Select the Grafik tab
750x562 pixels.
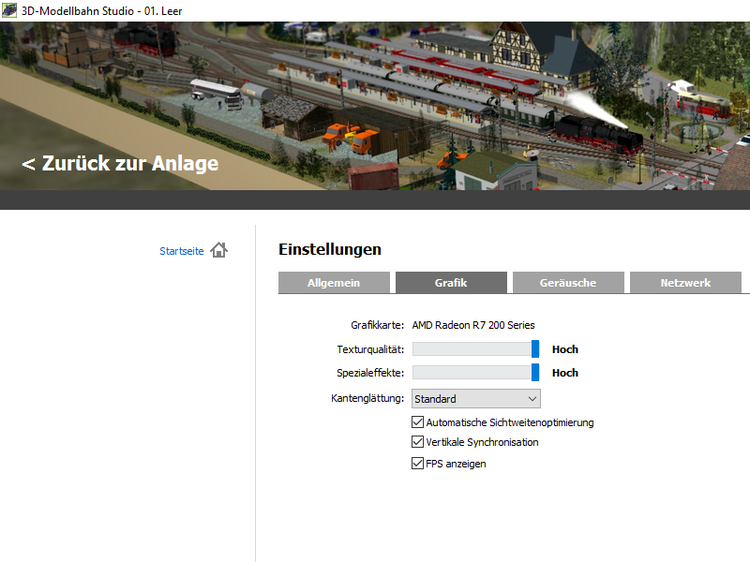point(451,283)
